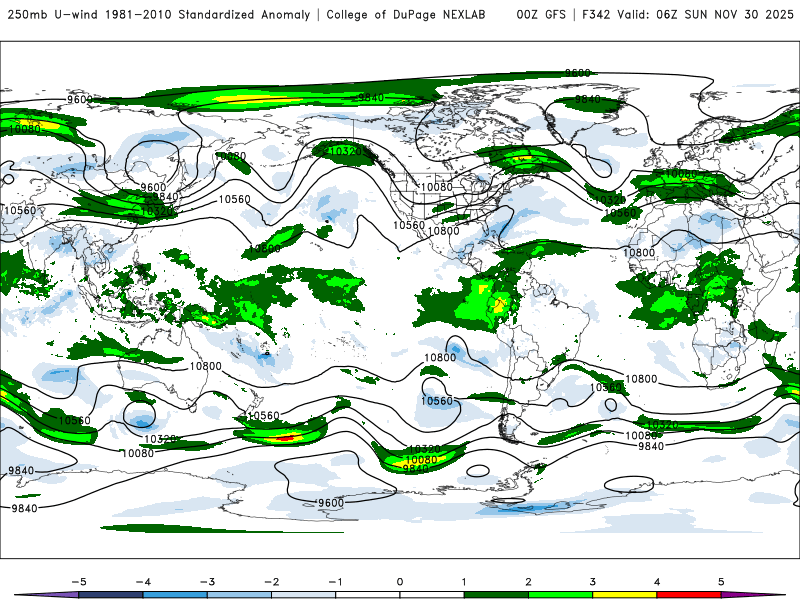Click the colorbar label "1"
Image resolution: width=800 pixels, height=600 pixels.
click(x=464, y=582)
